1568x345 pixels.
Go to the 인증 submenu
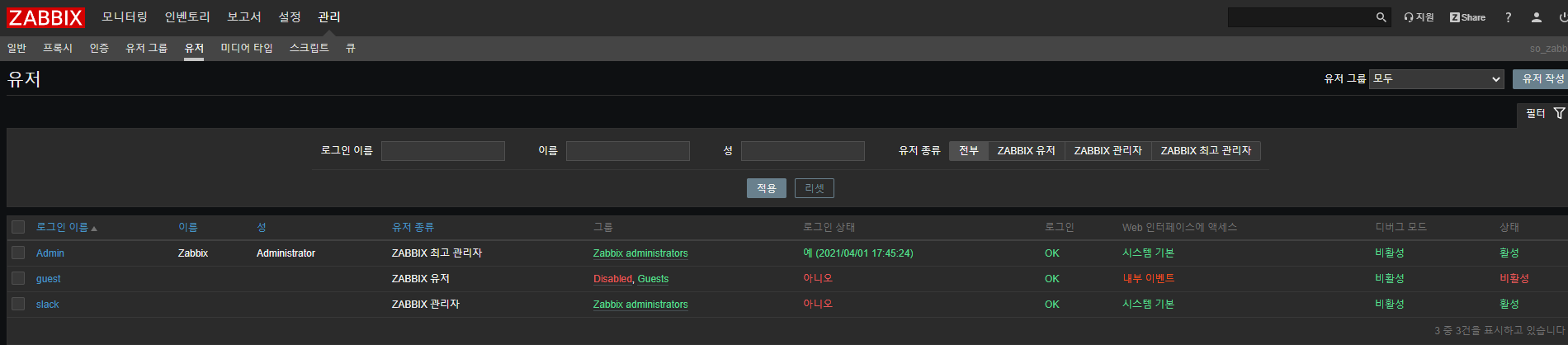tap(99, 48)
